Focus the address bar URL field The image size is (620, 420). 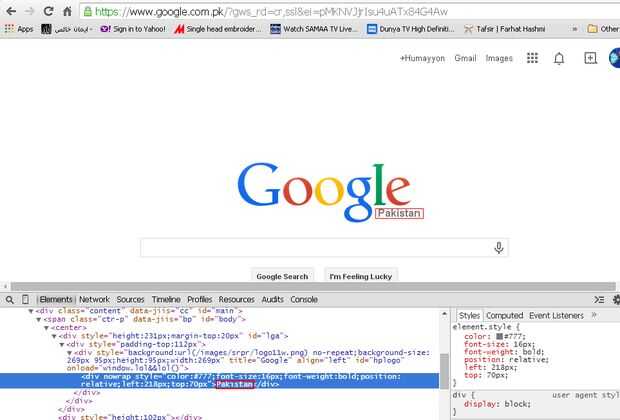pyautogui.click(x=350, y=12)
